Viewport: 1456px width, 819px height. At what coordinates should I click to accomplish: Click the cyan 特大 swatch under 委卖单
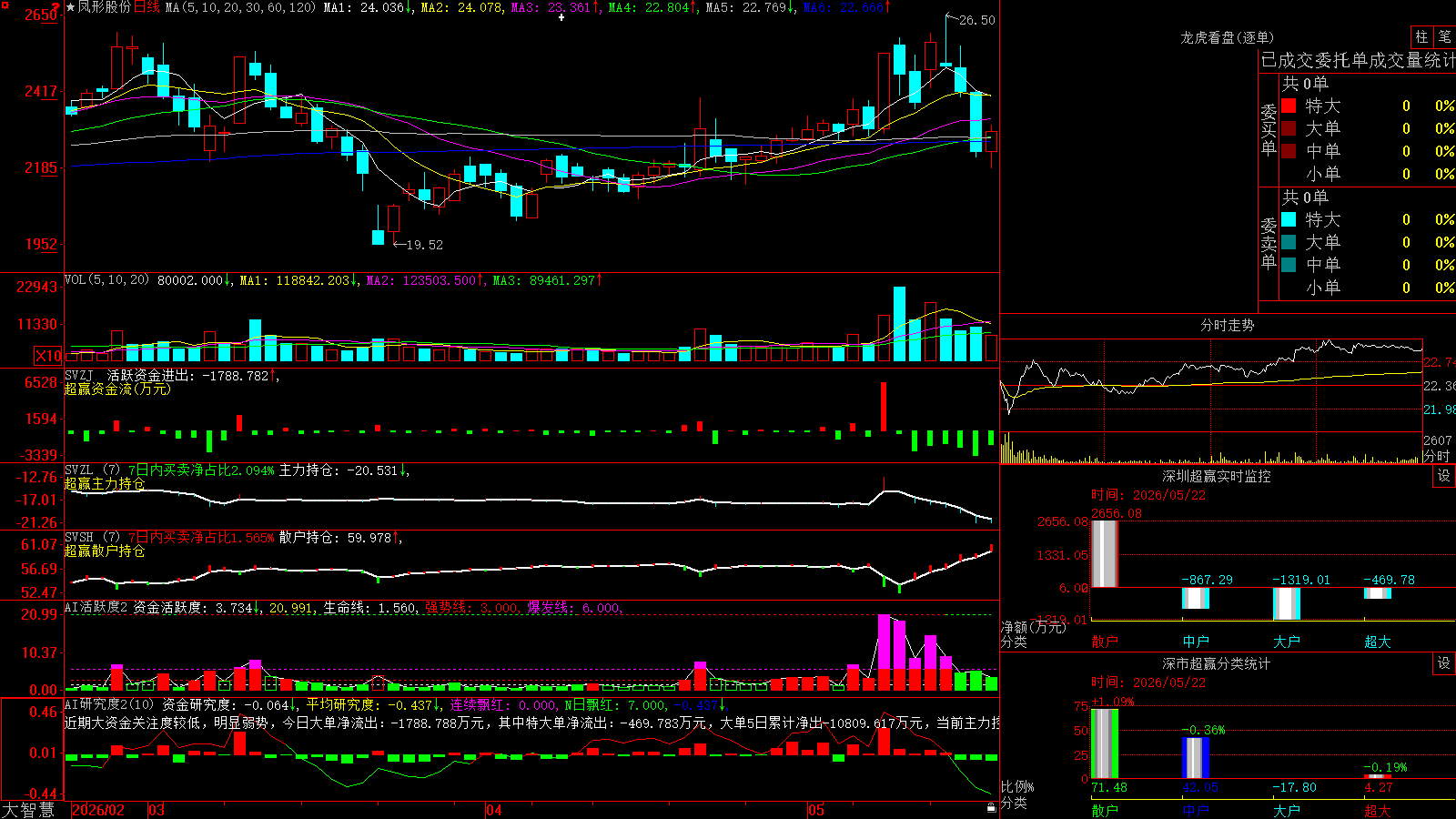point(1289,219)
